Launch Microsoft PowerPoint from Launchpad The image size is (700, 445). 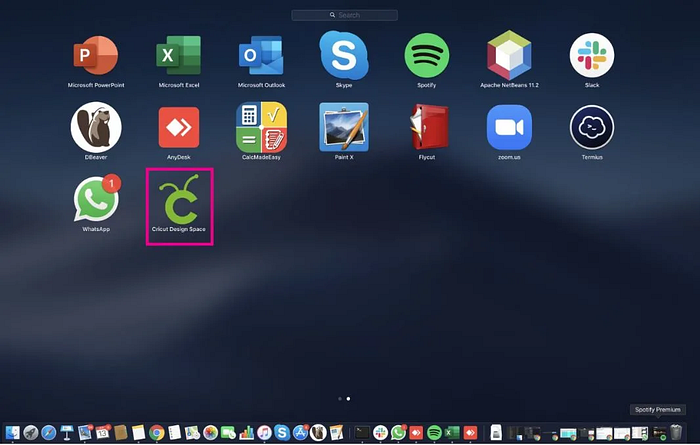tap(96, 55)
